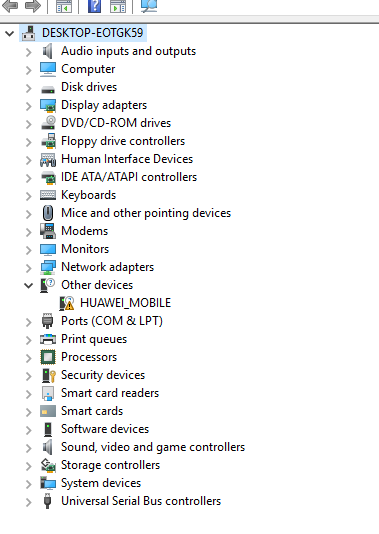Click the Print queues printer icon
The height and width of the screenshot is (534, 379).
(48, 339)
